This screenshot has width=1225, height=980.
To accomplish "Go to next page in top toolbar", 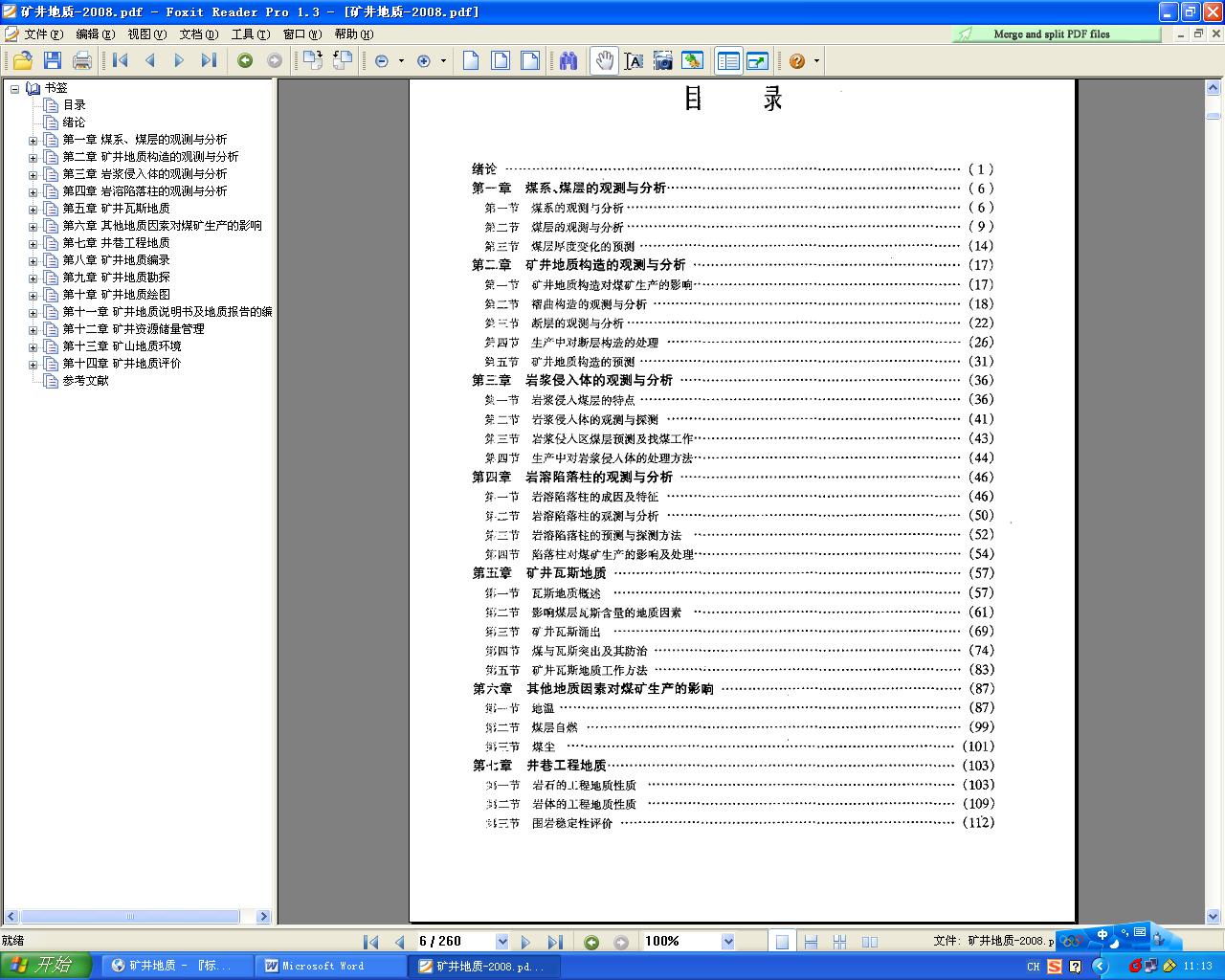I will click(x=179, y=60).
